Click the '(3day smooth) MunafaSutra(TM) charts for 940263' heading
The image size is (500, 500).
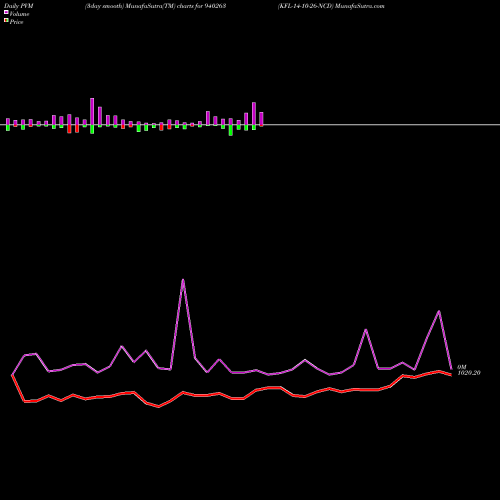(155, 6)
